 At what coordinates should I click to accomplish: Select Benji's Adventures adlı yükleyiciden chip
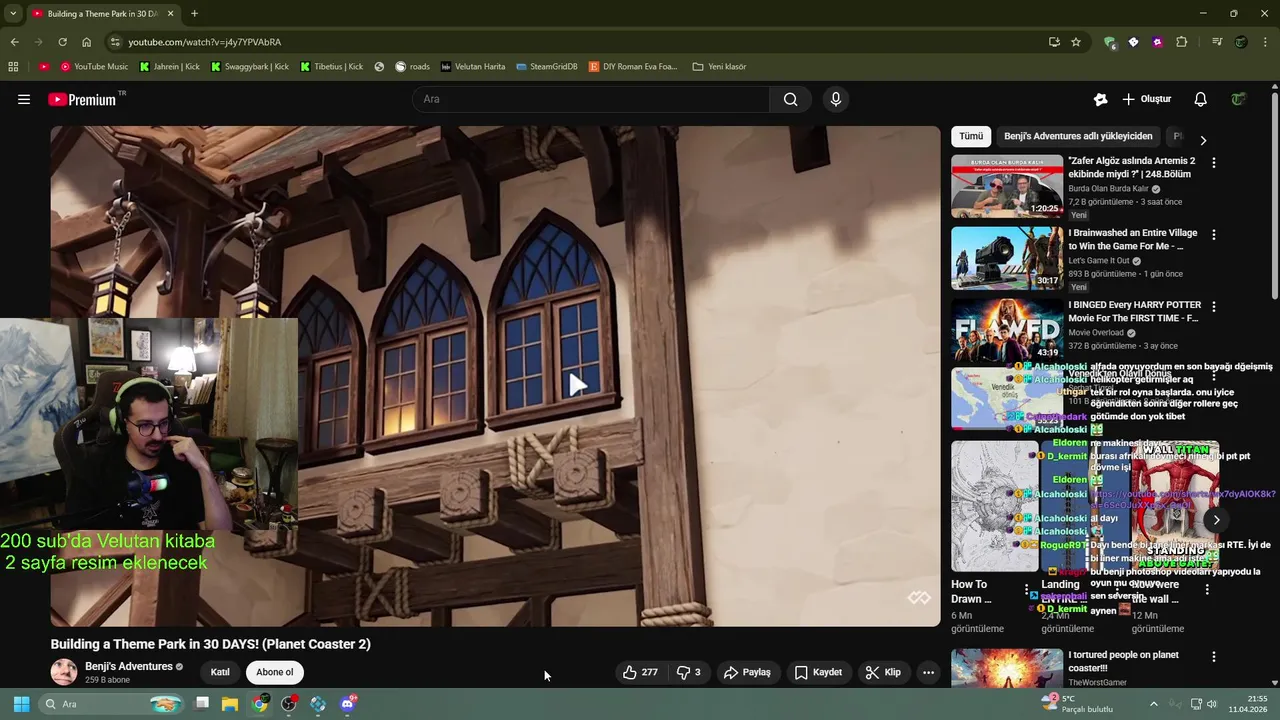1078,136
